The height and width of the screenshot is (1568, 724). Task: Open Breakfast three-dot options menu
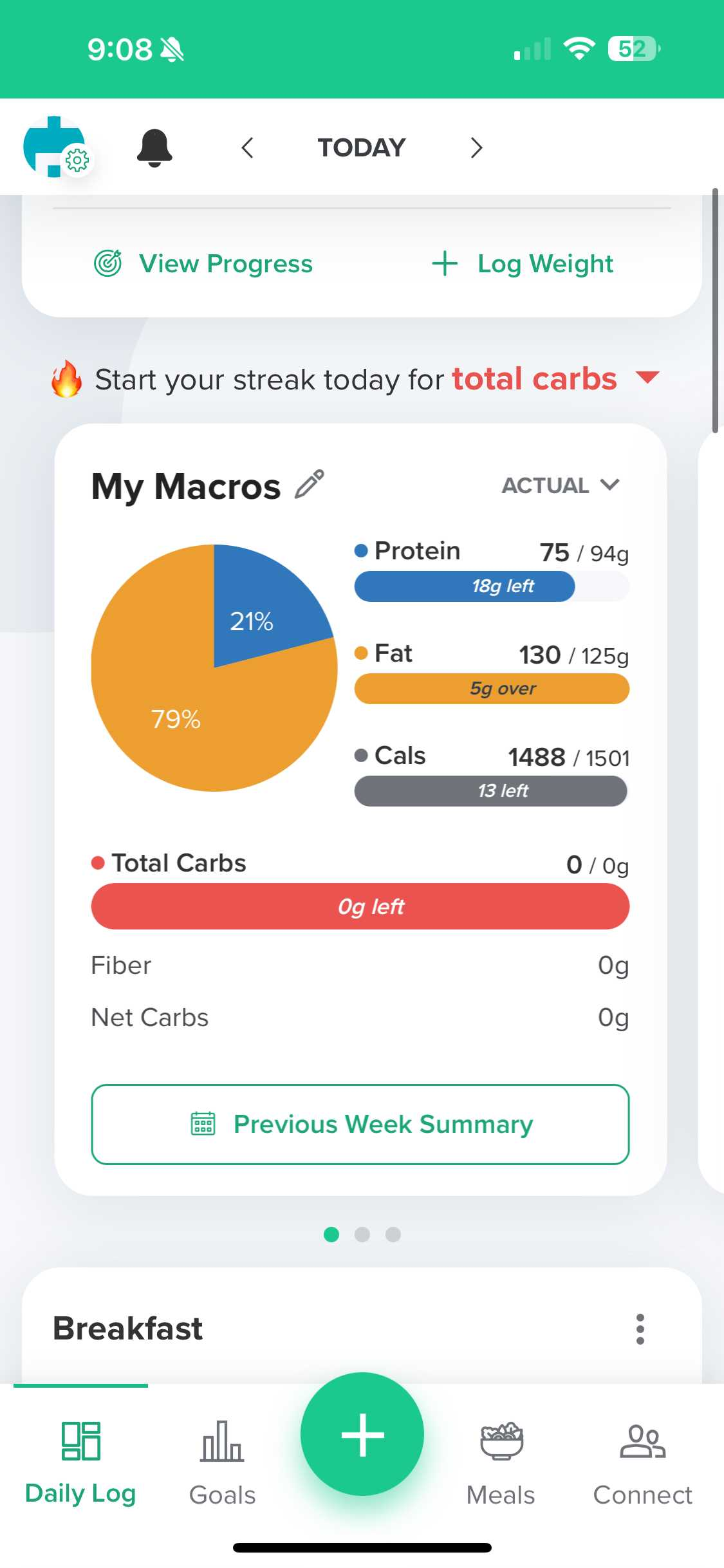coord(640,1329)
